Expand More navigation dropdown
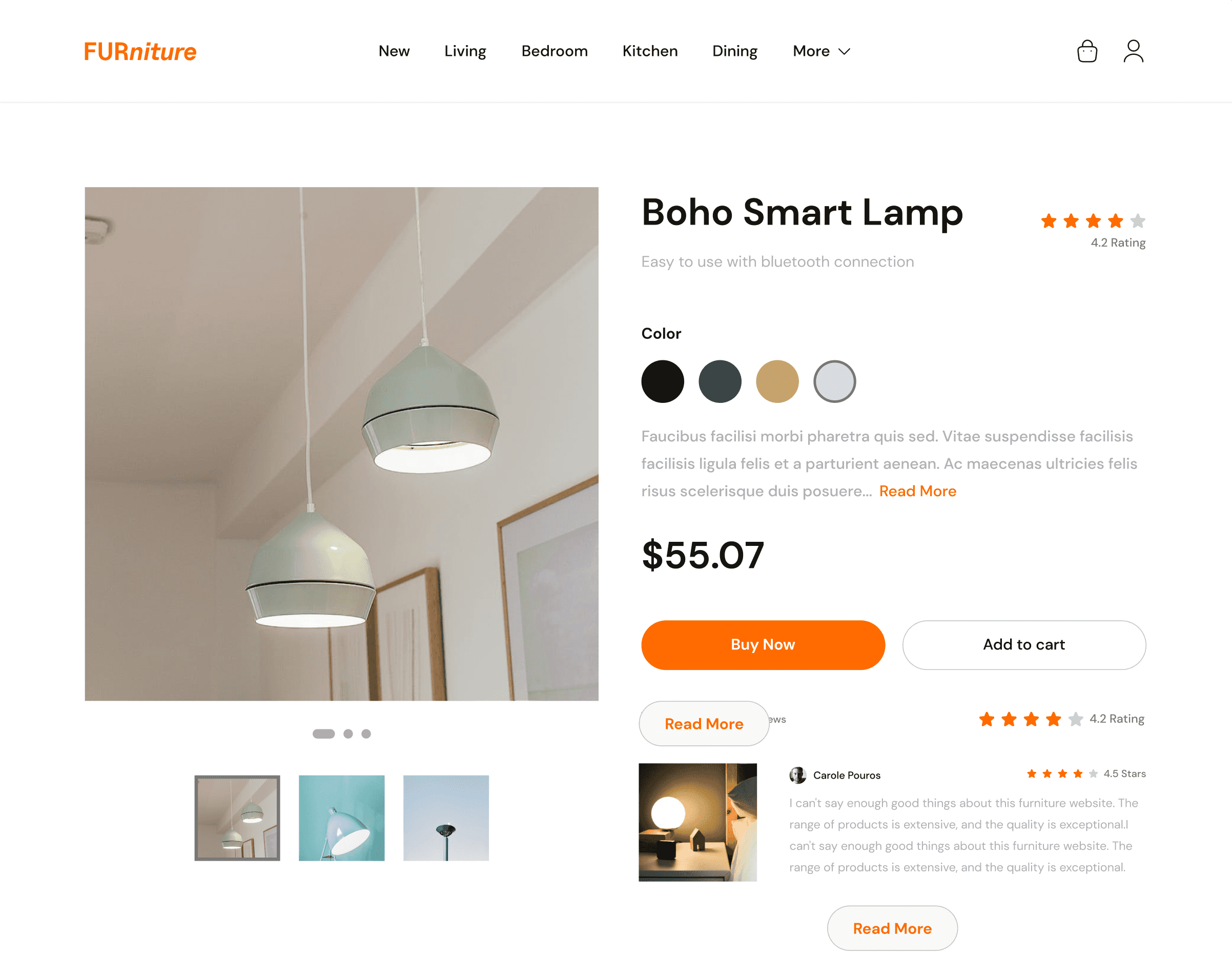 tap(820, 51)
